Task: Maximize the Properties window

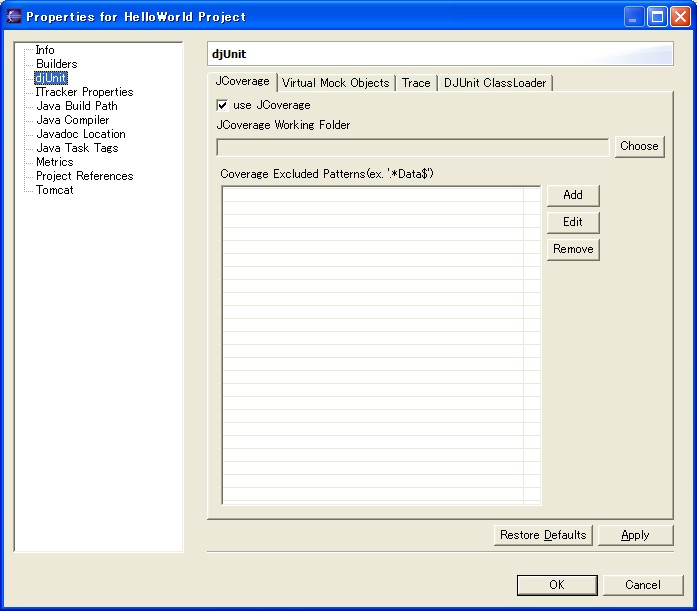Action: (x=657, y=17)
